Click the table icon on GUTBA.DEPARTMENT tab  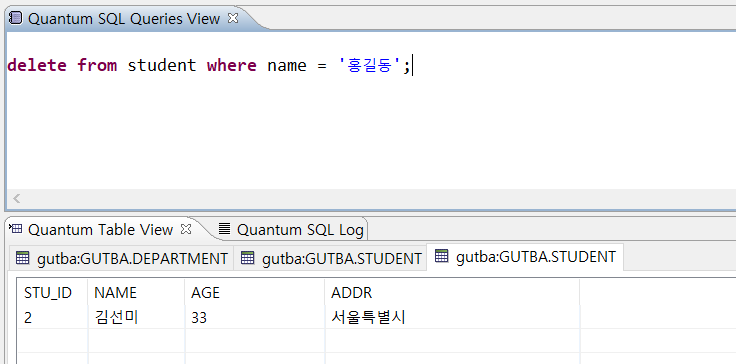pyautogui.click(x=23, y=257)
